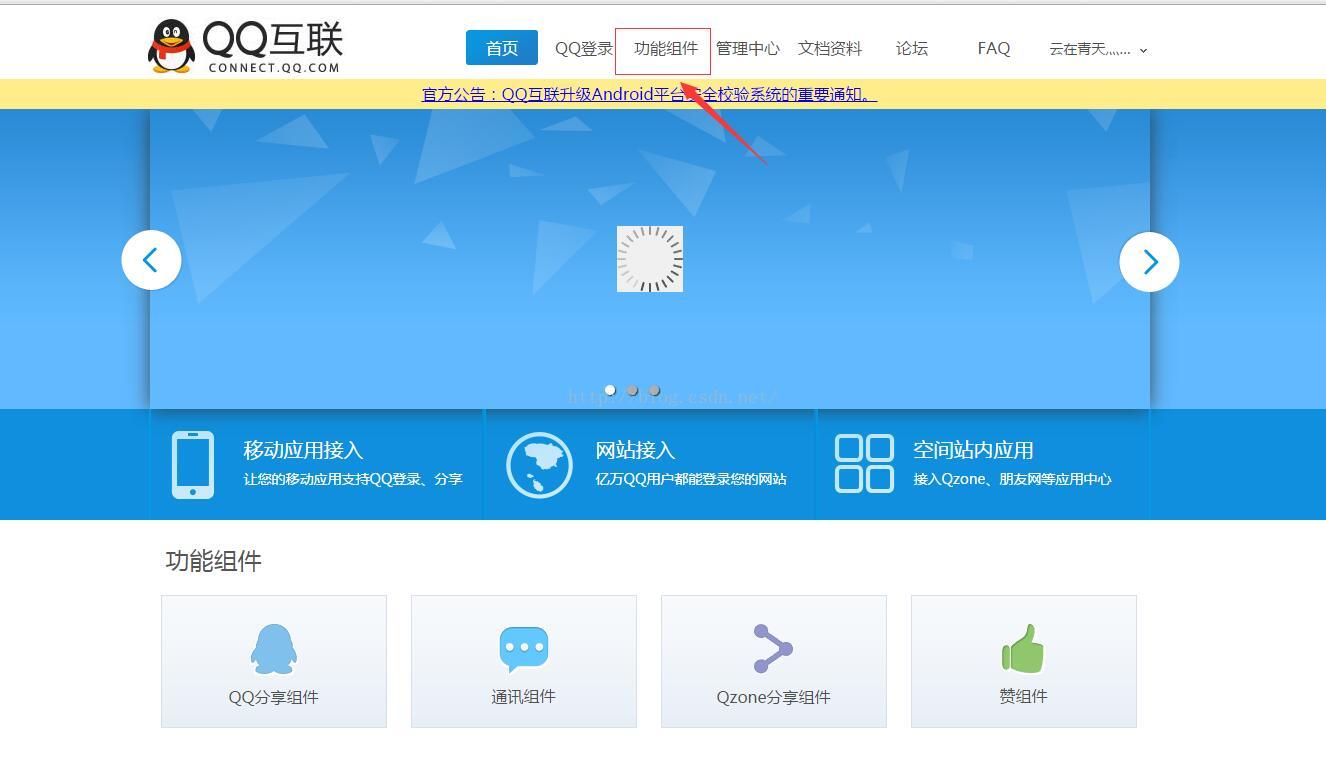Click the globe website access icon
The image size is (1326, 773).
(x=539, y=464)
